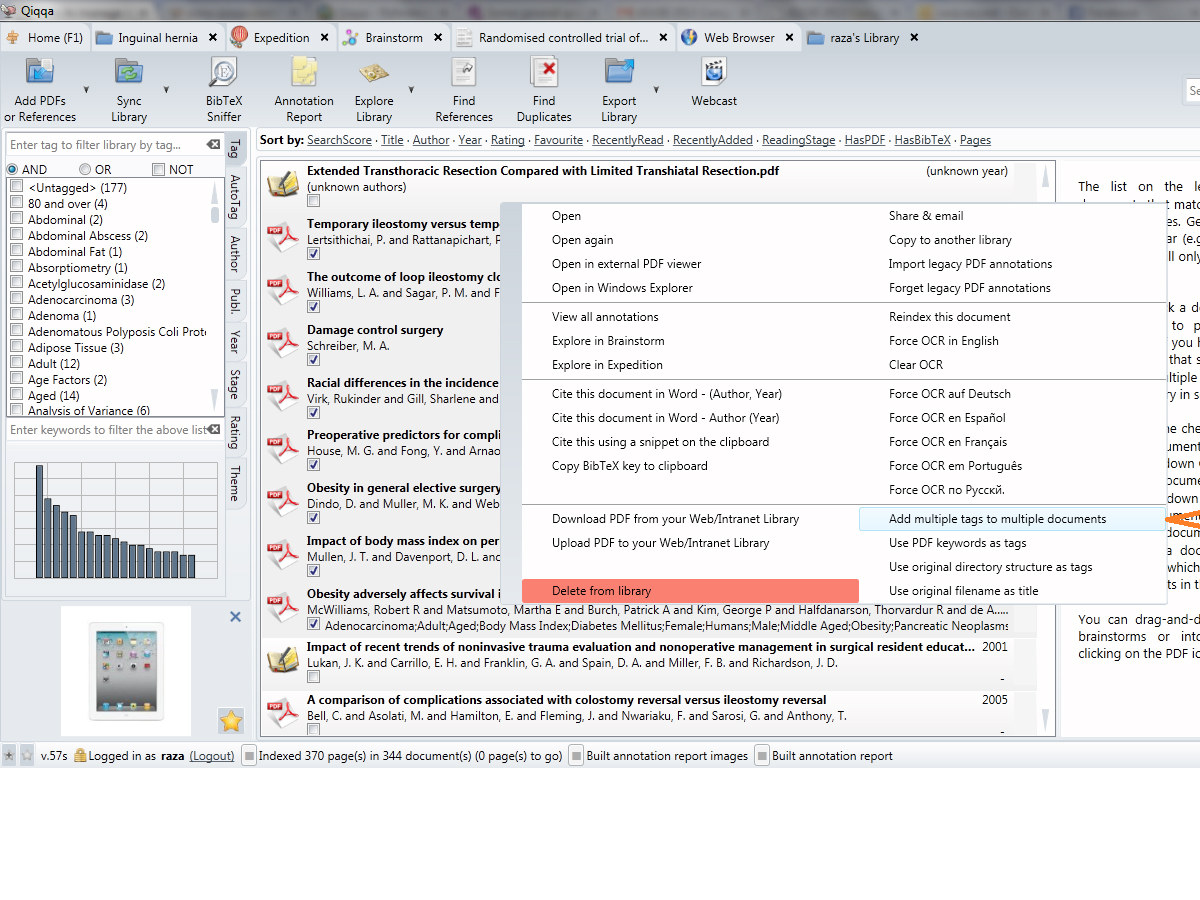This screenshot has height=900, width=1200.
Task: Click the tag filter text field
Action: pos(105,145)
